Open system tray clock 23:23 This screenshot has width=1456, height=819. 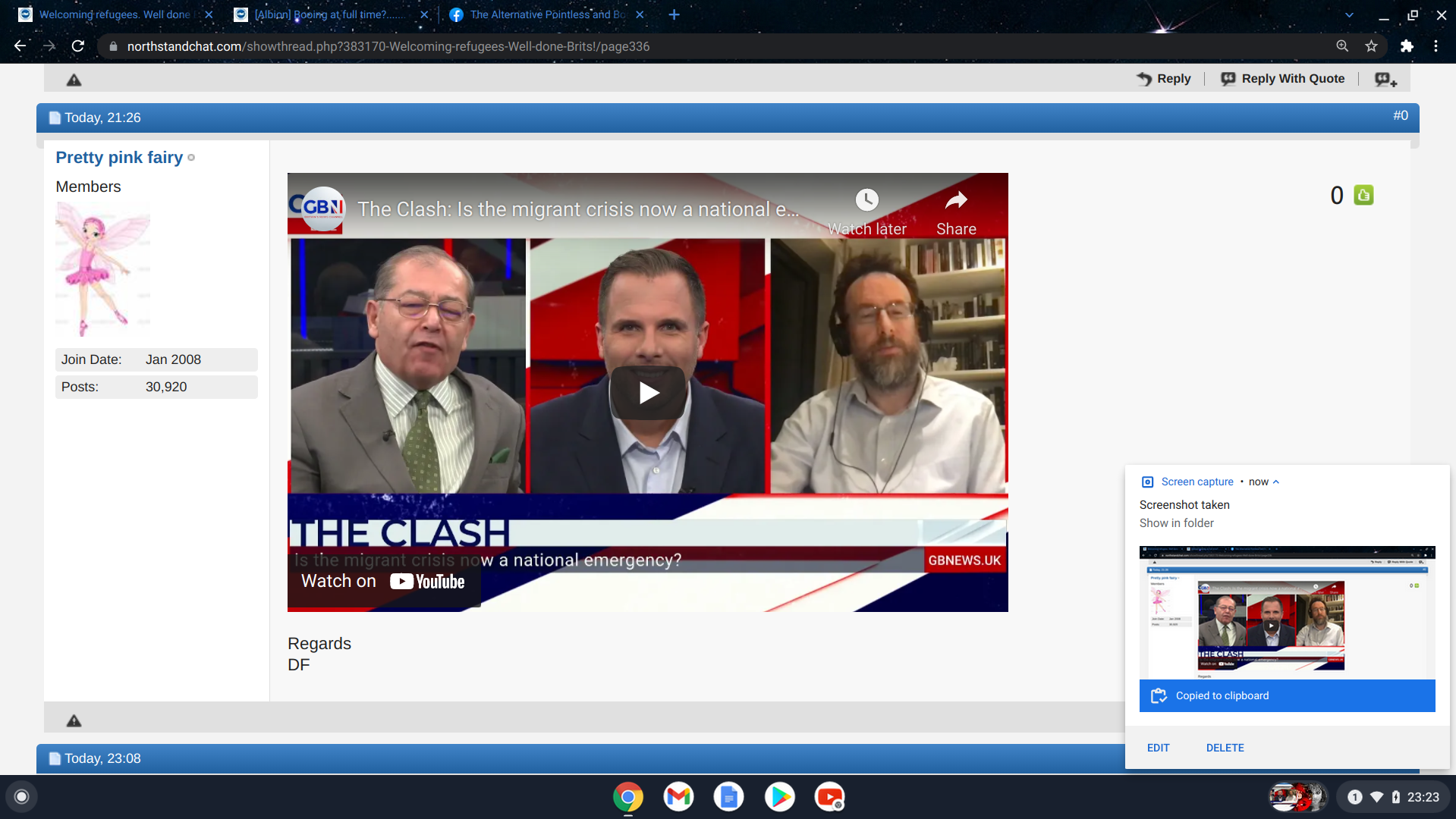coord(1423,797)
